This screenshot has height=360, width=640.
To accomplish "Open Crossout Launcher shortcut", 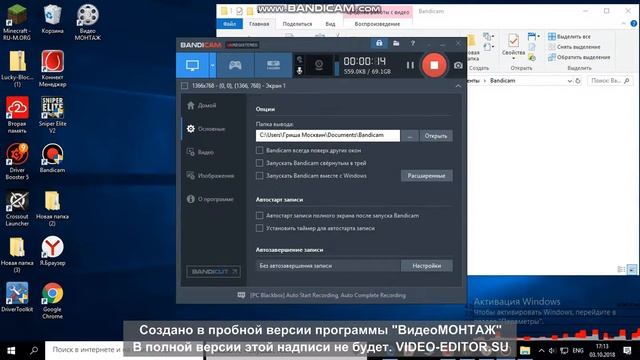I will 17,208.
